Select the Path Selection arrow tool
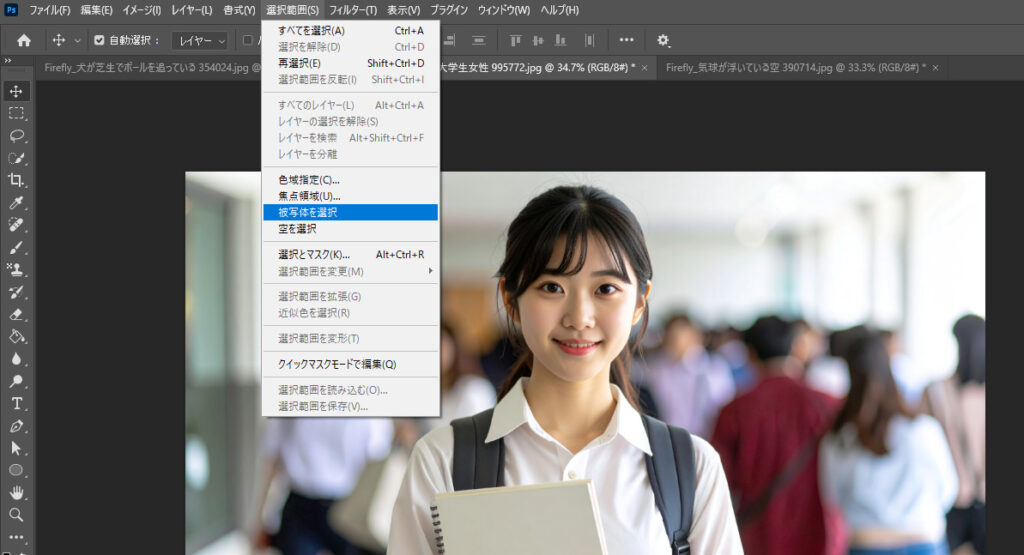The height and width of the screenshot is (555, 1024). click(x=16, y=449)
